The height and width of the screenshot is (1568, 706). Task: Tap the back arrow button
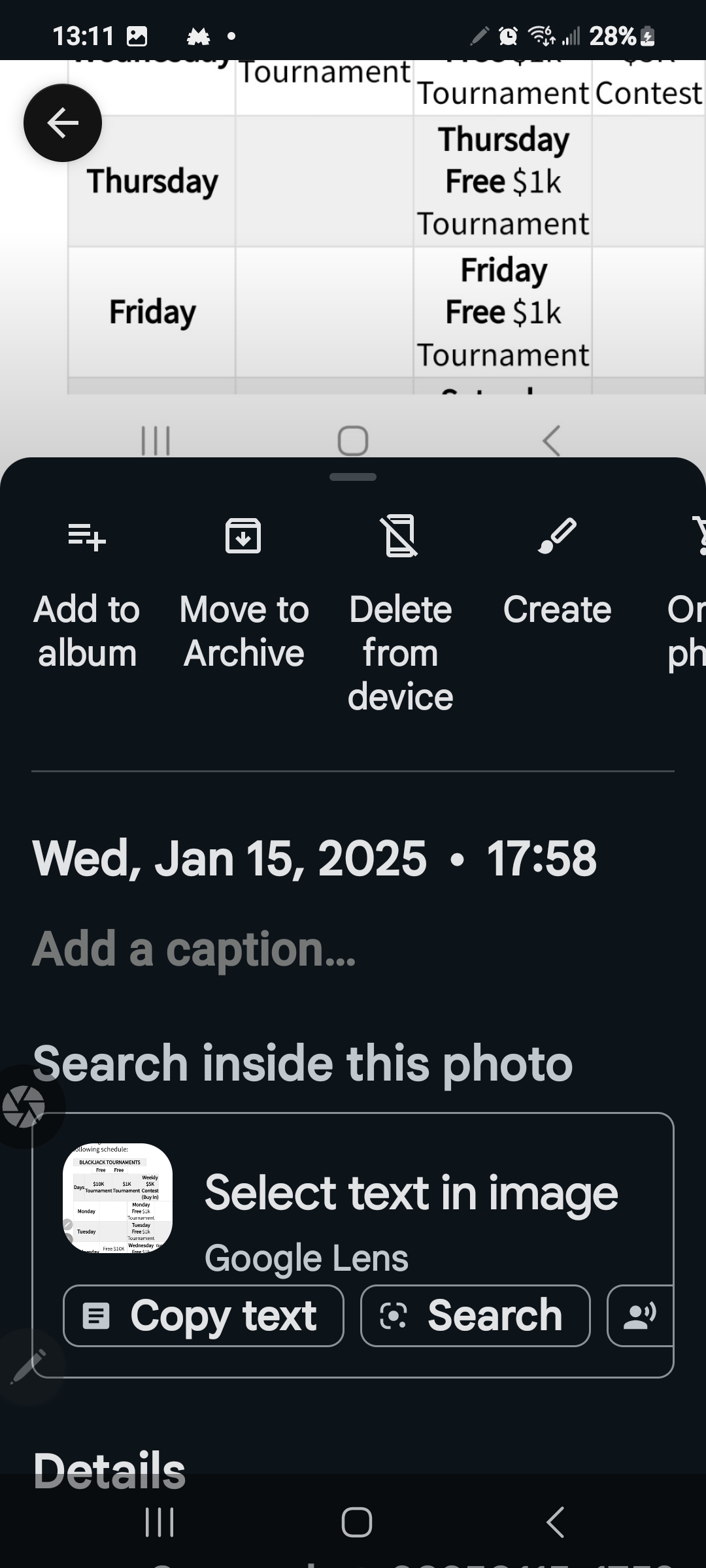coord(63,123)
